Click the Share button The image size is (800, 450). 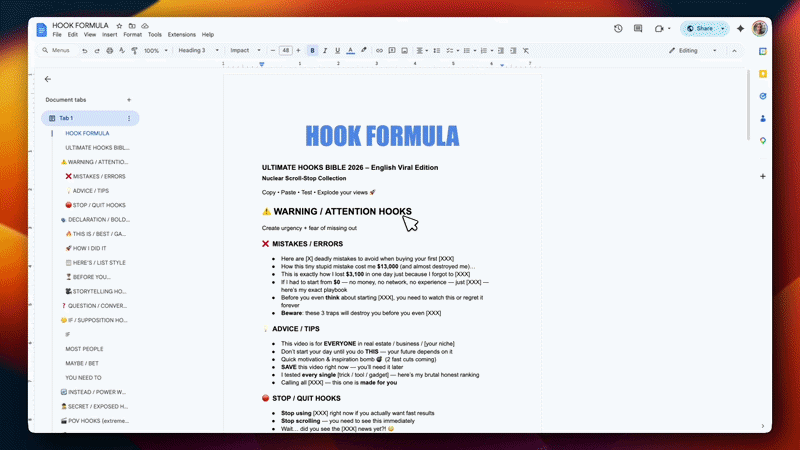(x=701, y=29)
